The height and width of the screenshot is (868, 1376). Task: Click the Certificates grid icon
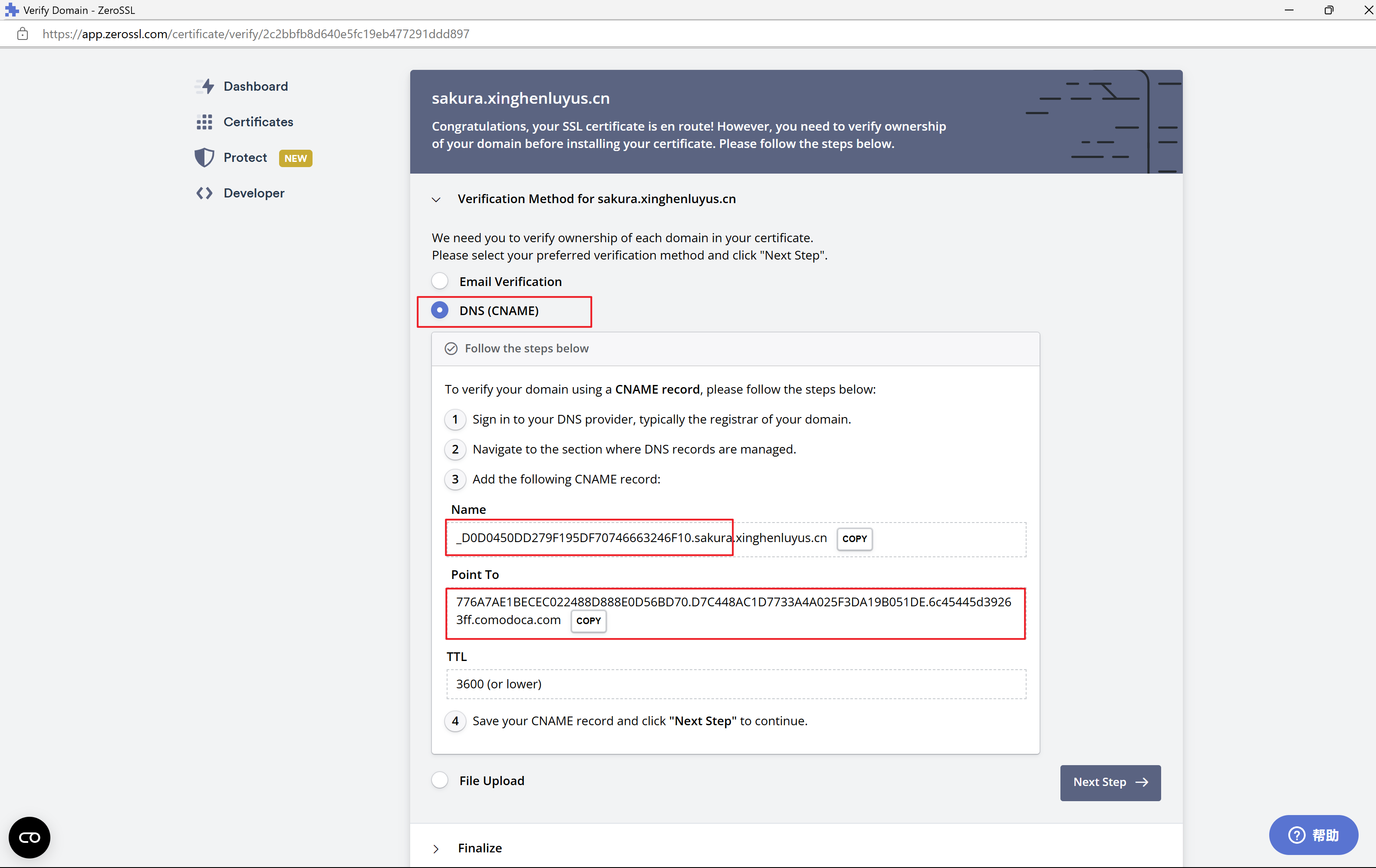[x=204, y=122]
